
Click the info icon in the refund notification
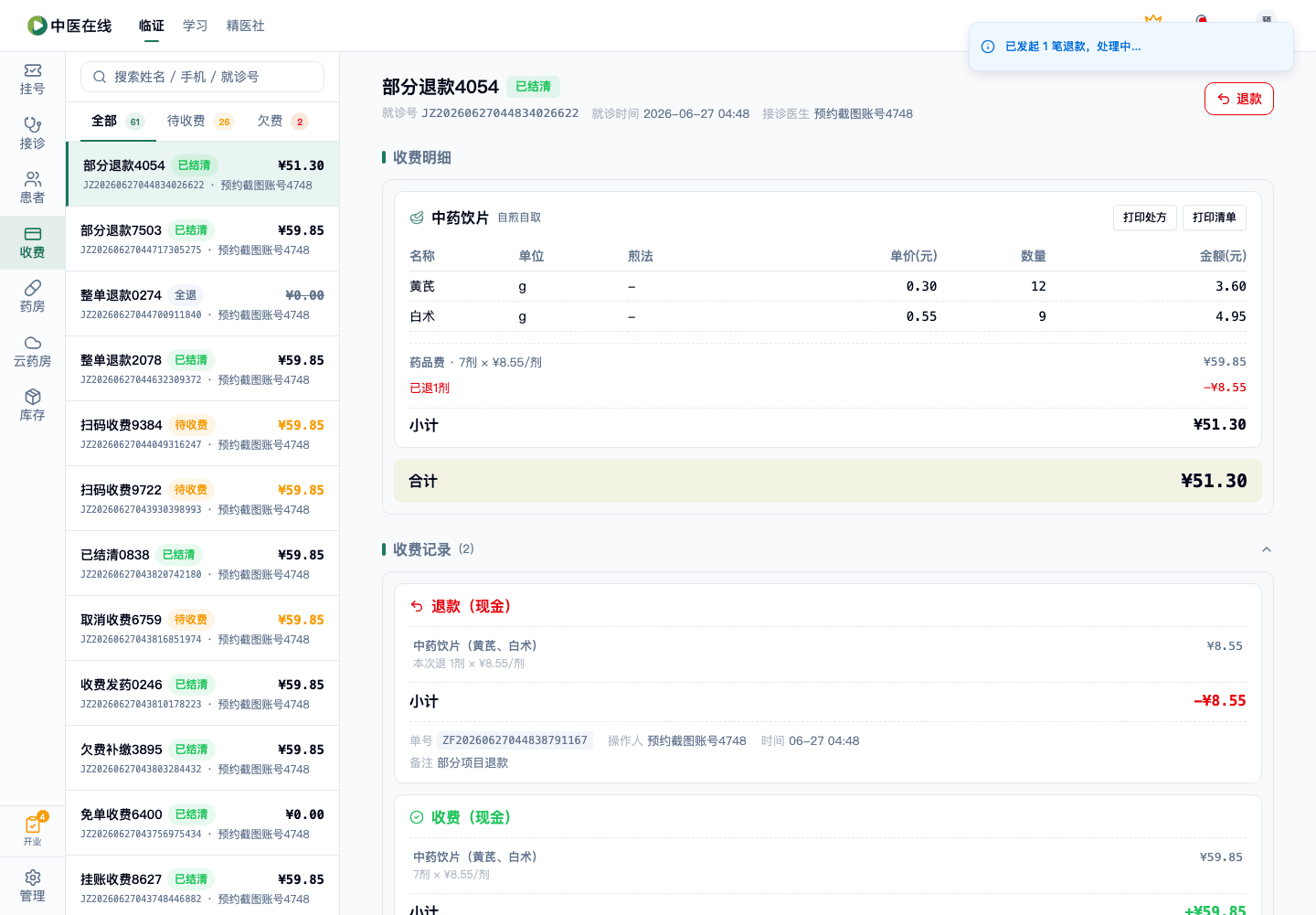pyautogui.click(x=988, y=47)
